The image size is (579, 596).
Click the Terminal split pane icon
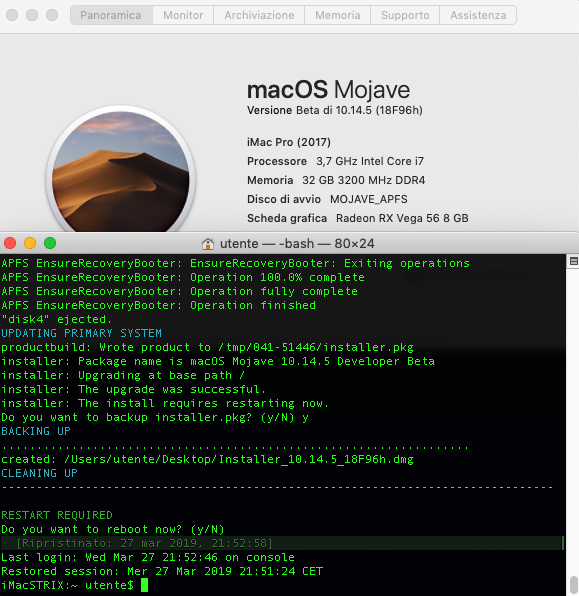pyautogui.click(x=574, y=261)
